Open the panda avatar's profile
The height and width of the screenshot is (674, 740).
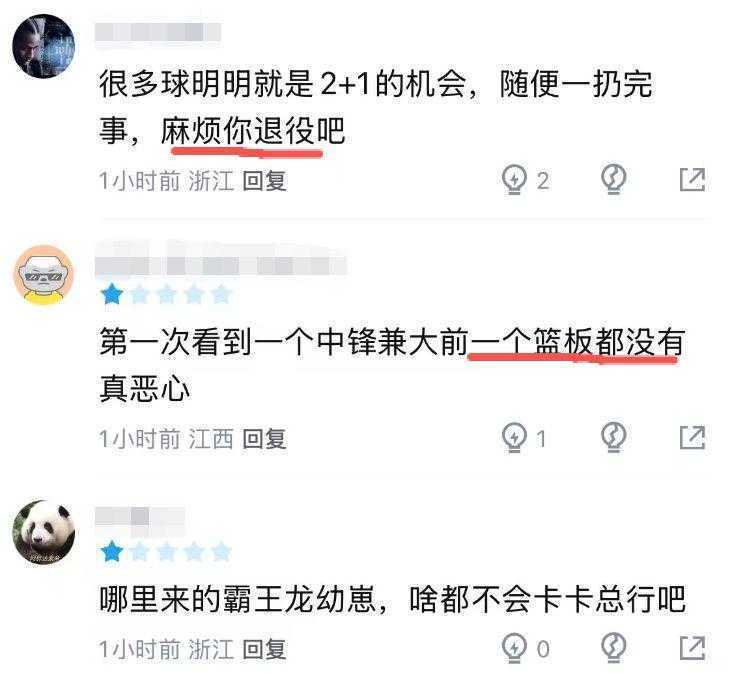43,532
